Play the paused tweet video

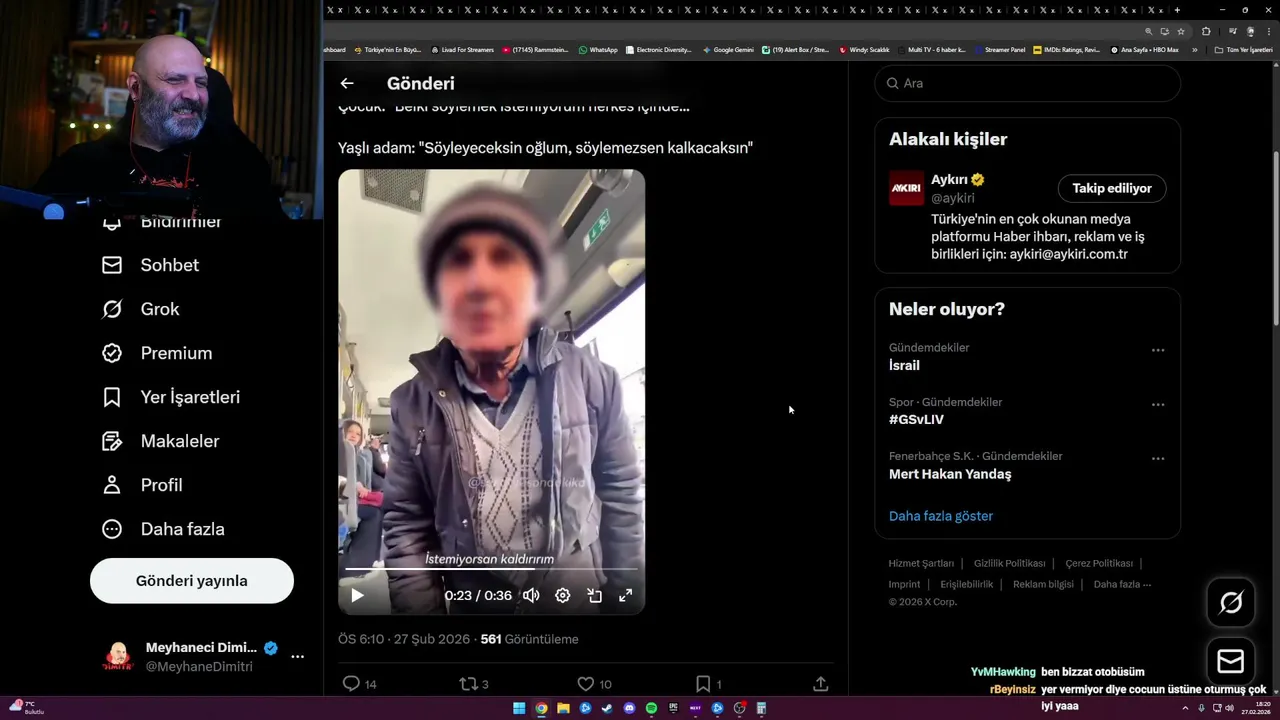[x=357, y=595]
